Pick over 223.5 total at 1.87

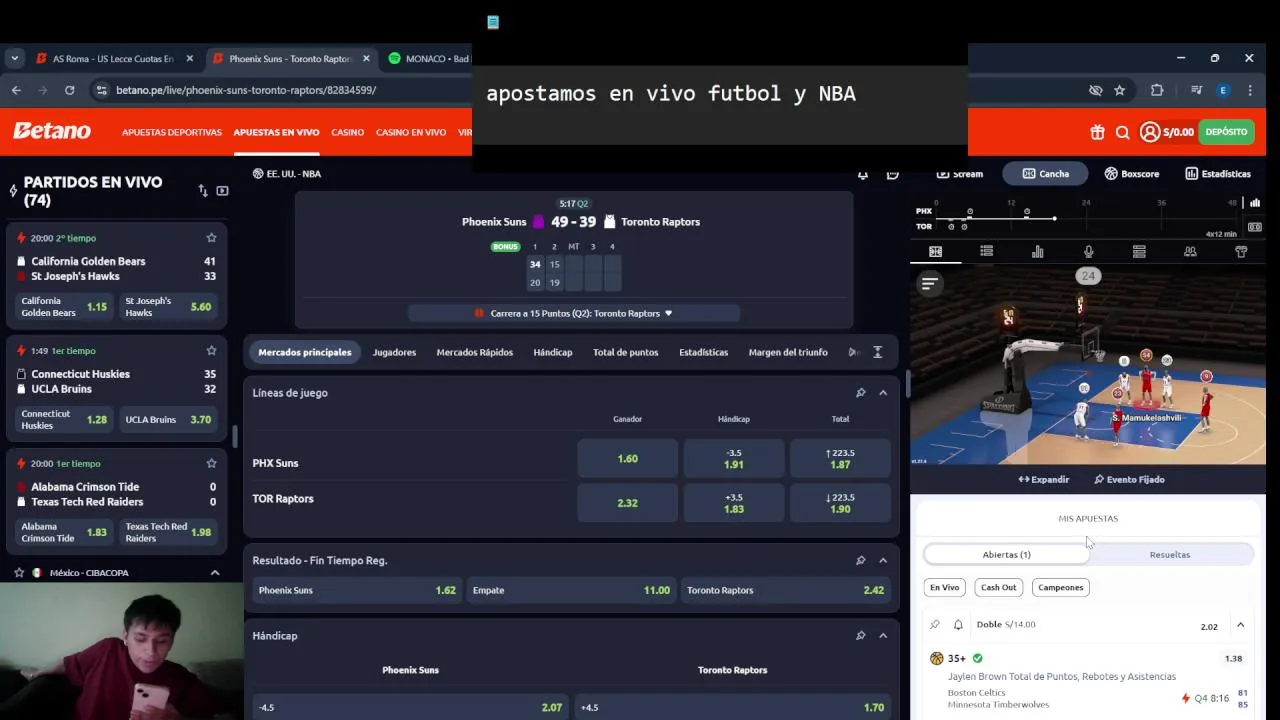coord(840,459)
